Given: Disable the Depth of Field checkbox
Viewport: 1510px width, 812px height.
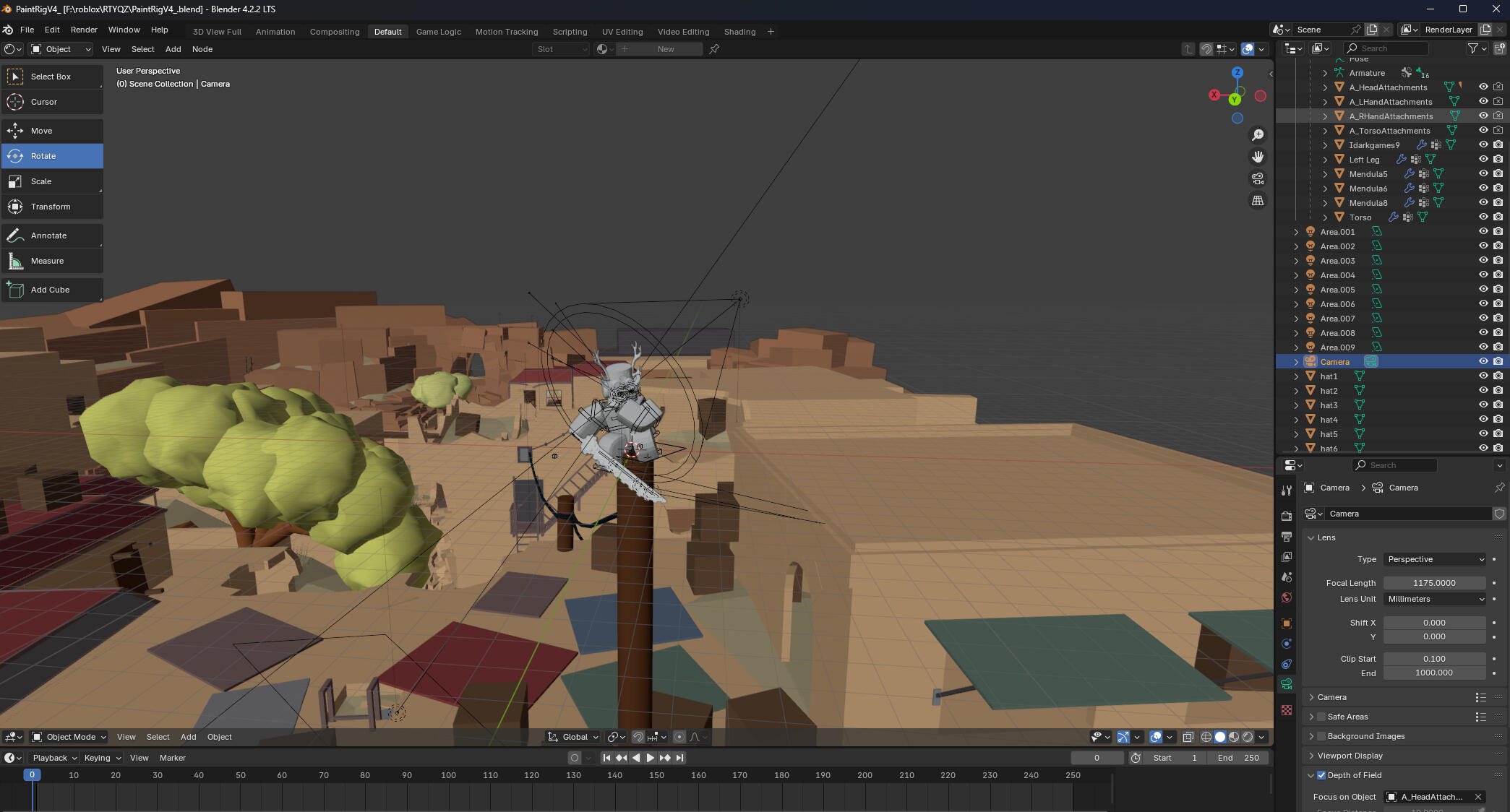Looking at the screenshot, I should click(1321, 775).
